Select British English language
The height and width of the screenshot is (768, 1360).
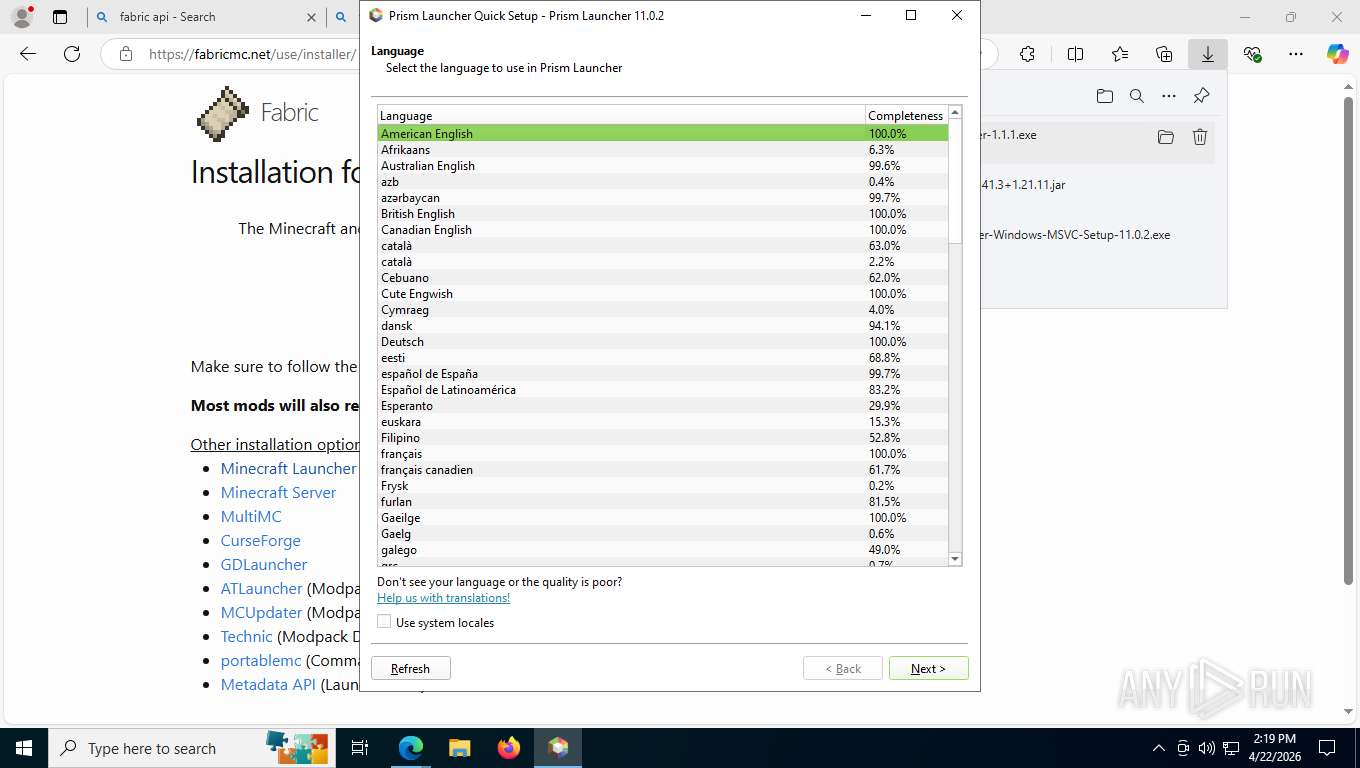tap(662, 213)
